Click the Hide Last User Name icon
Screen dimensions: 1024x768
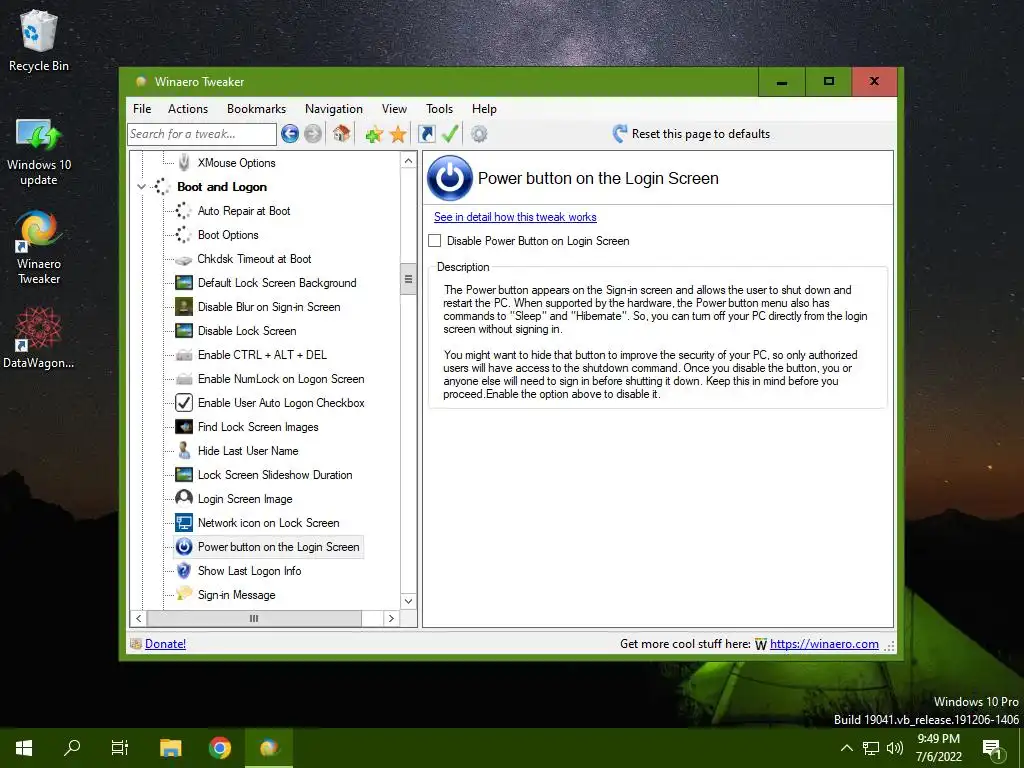[184, 451]
